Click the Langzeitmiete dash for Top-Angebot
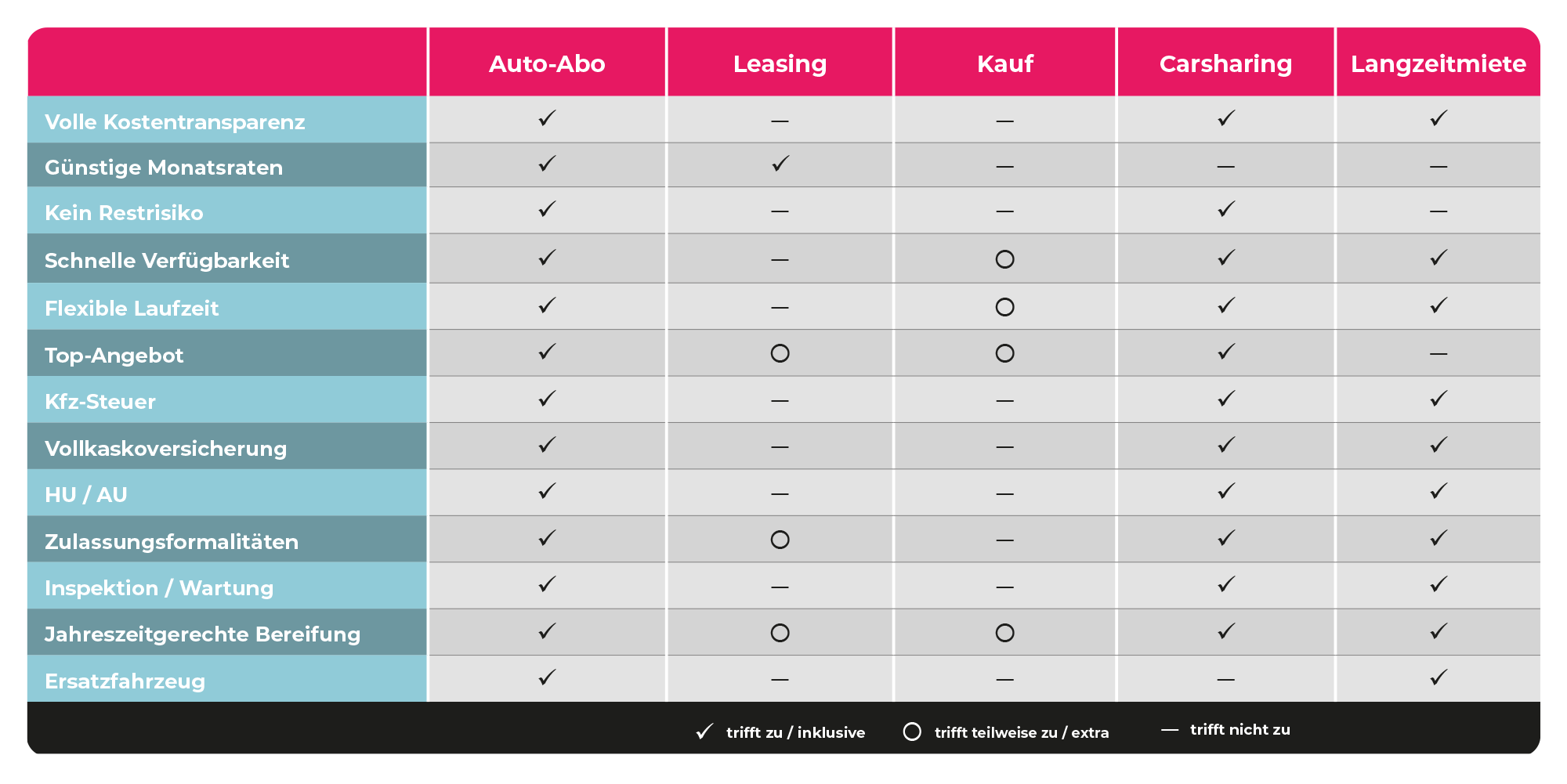The height and width of the screenshot is (784, 1567). (1439, 354)
